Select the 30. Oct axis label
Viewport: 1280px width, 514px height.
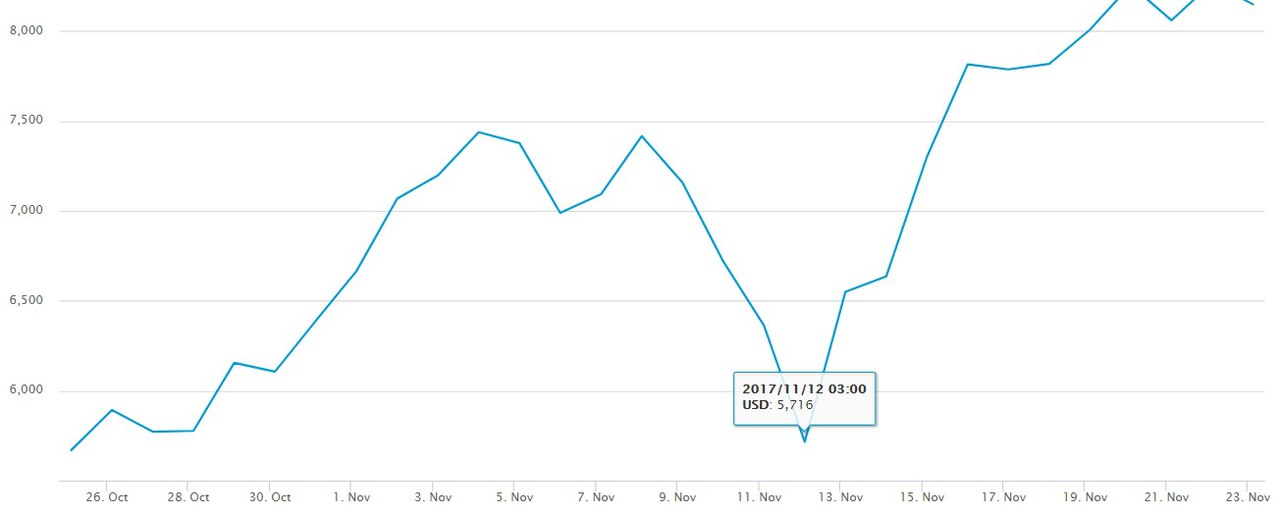pyautogui.click(x=269, y=497)
